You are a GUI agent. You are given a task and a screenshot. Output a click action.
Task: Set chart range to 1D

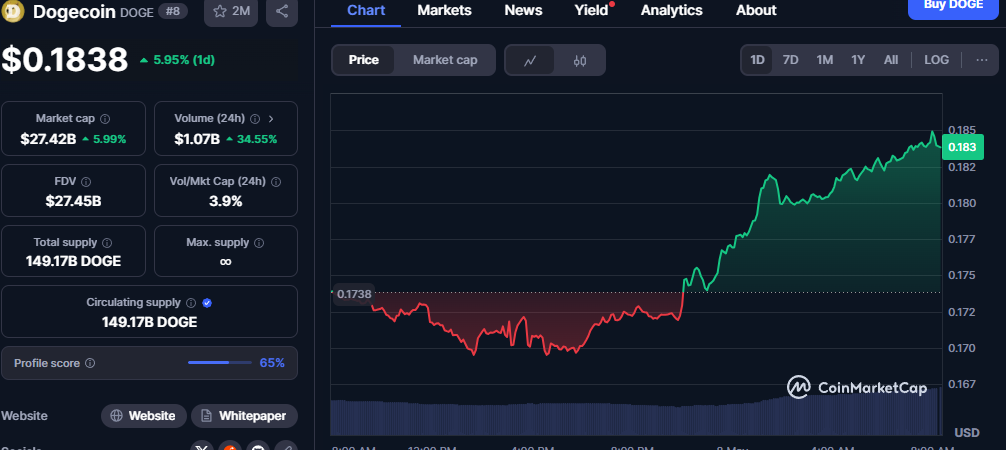[758, 60]
